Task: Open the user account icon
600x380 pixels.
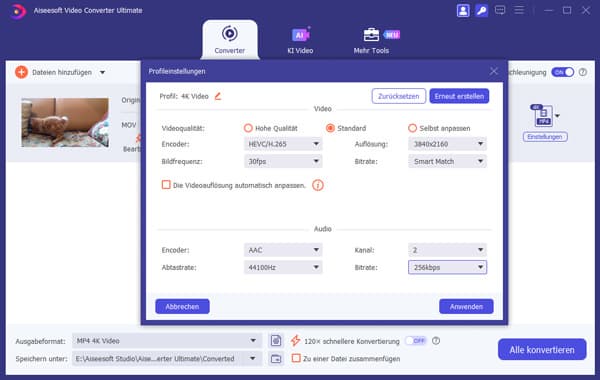Action: (463, 10)
